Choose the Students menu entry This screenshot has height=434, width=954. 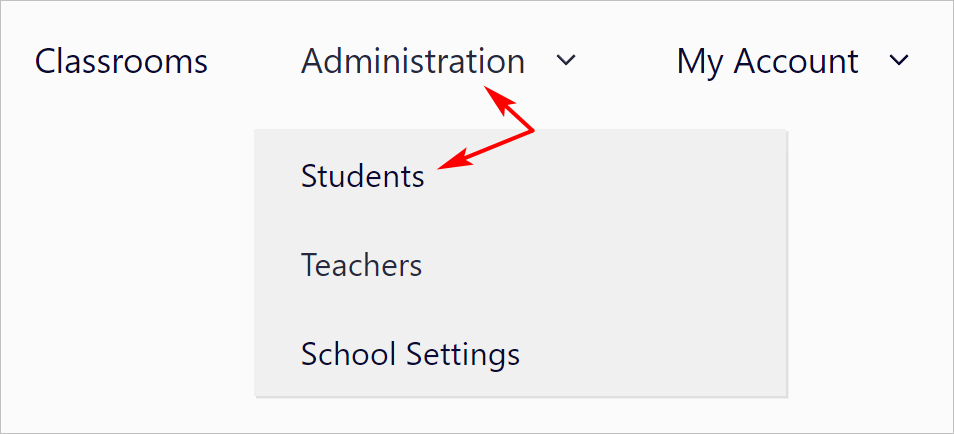coord(363,177)
